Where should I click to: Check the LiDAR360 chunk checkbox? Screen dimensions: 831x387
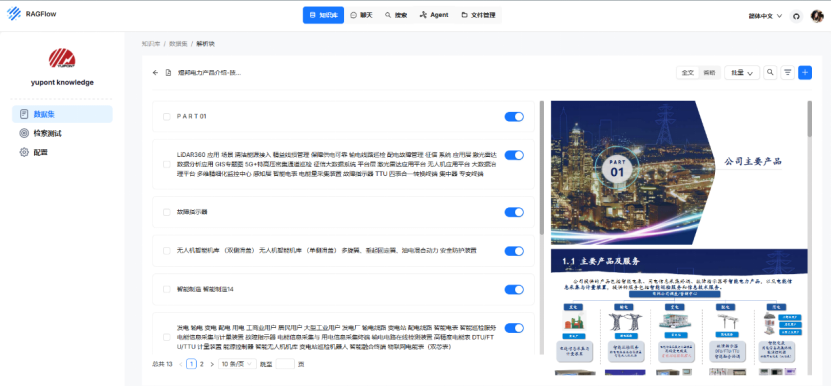(166, 164)
